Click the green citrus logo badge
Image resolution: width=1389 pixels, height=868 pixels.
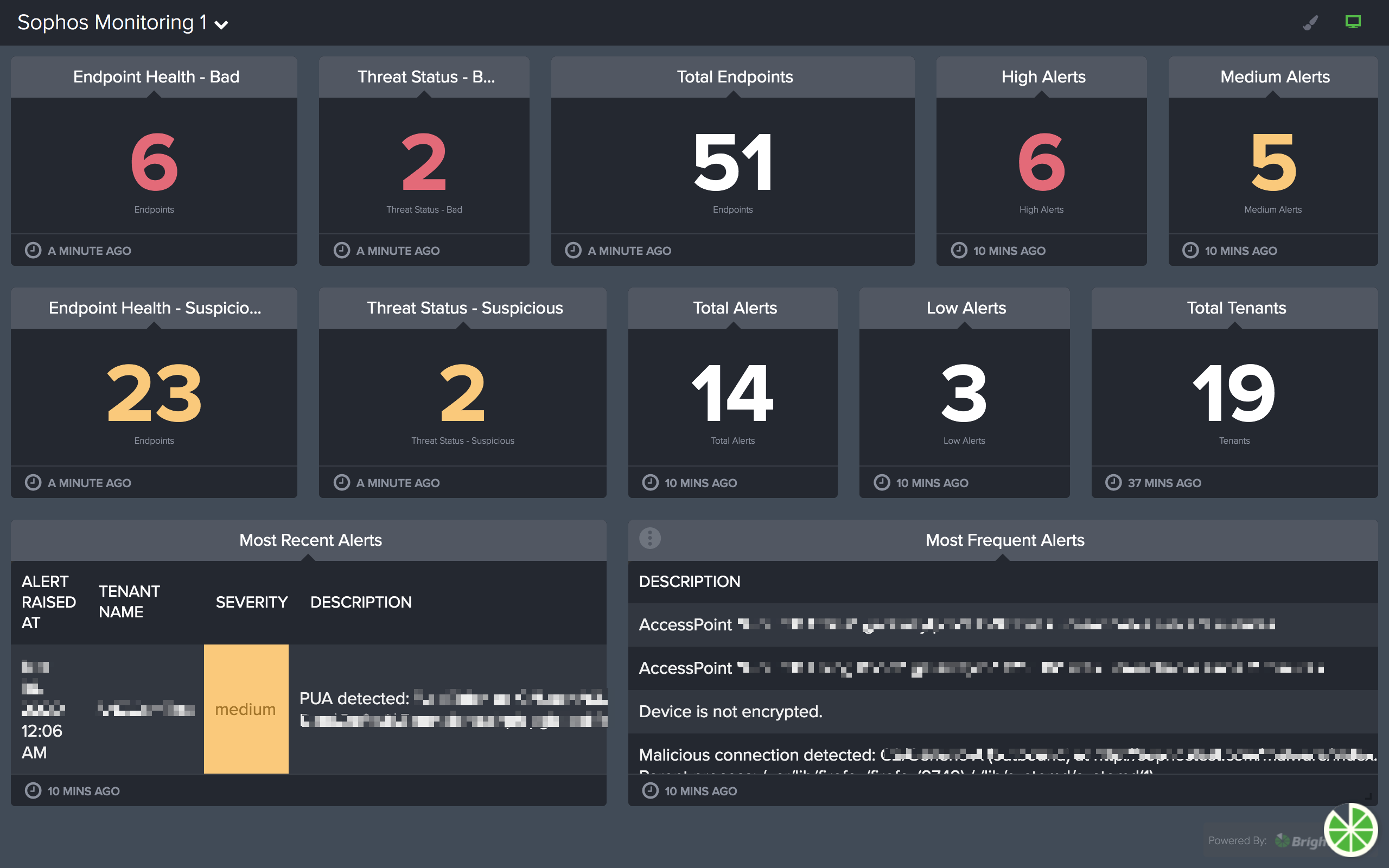(1350, 830)
